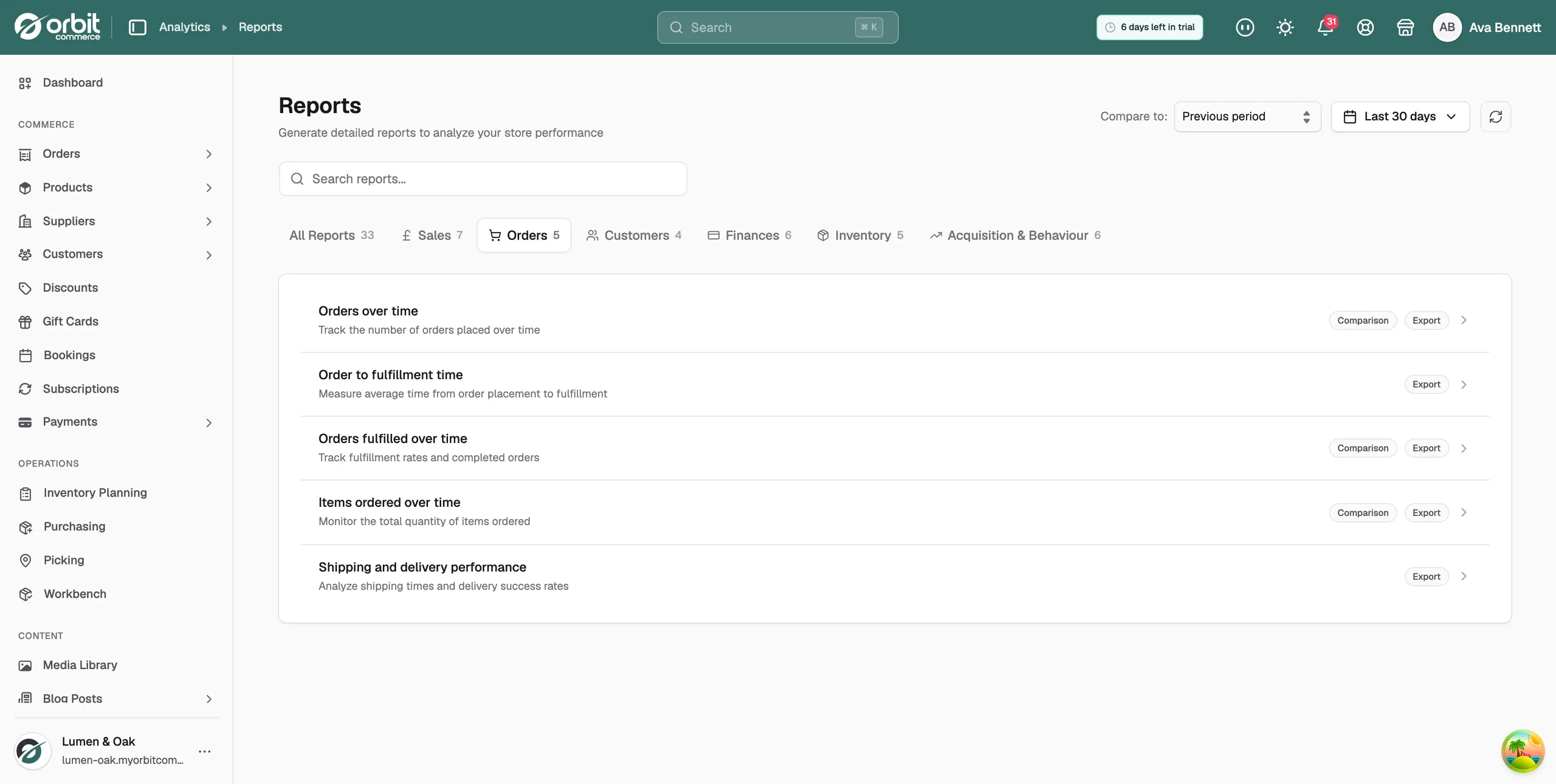This screenshot has height=784, width=1556.
Task: Click Export on Orders over time
Action: pos(1426,320)
